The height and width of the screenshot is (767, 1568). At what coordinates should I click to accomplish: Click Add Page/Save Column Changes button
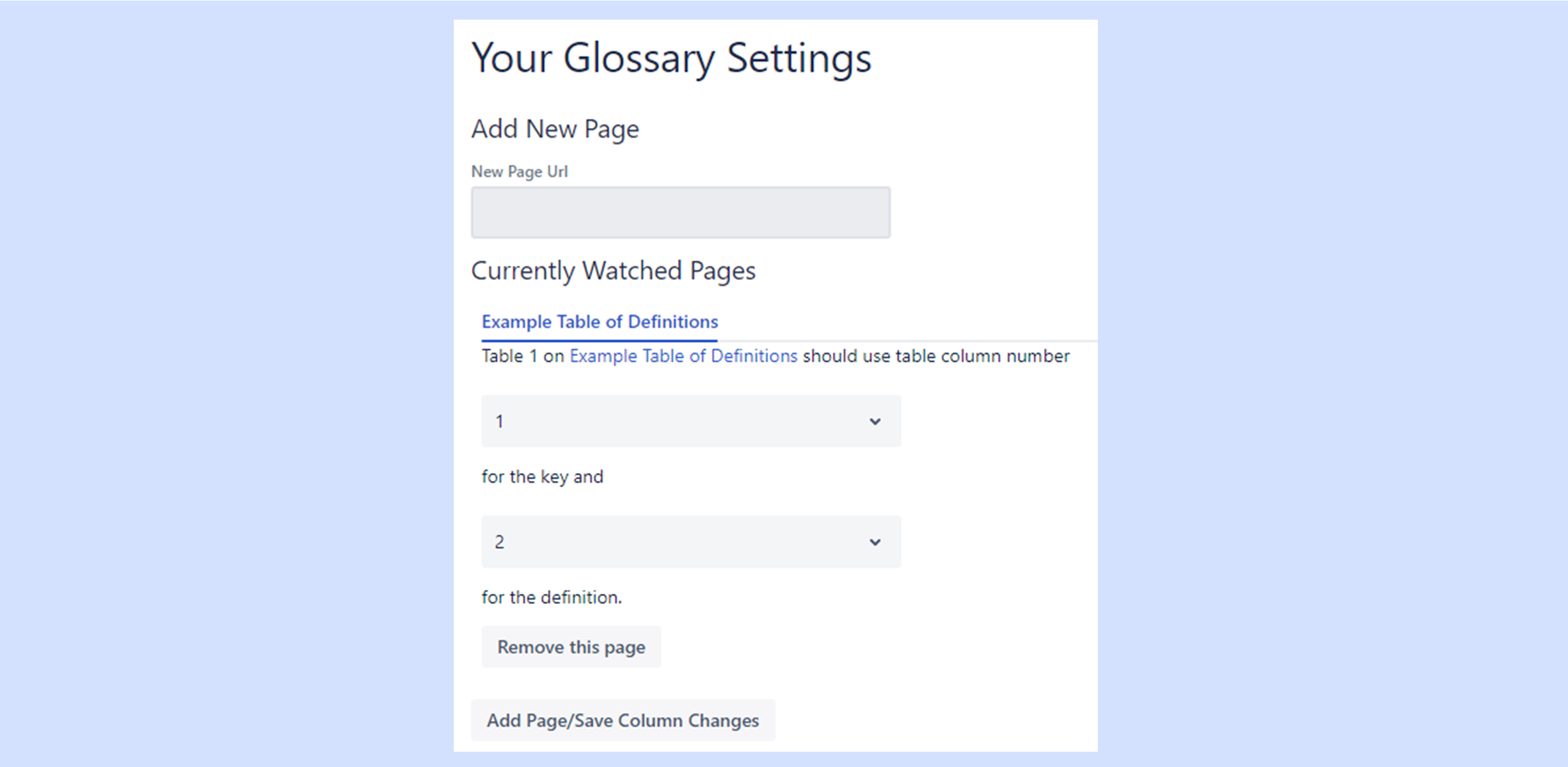pos(623,720)
